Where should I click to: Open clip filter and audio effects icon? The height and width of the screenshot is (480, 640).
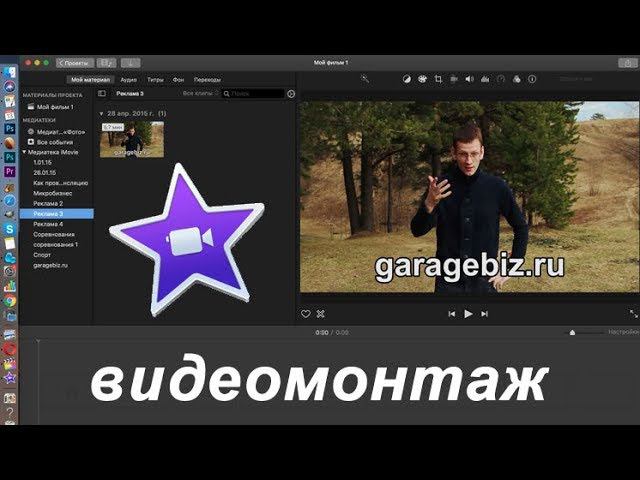pos(517,79)
